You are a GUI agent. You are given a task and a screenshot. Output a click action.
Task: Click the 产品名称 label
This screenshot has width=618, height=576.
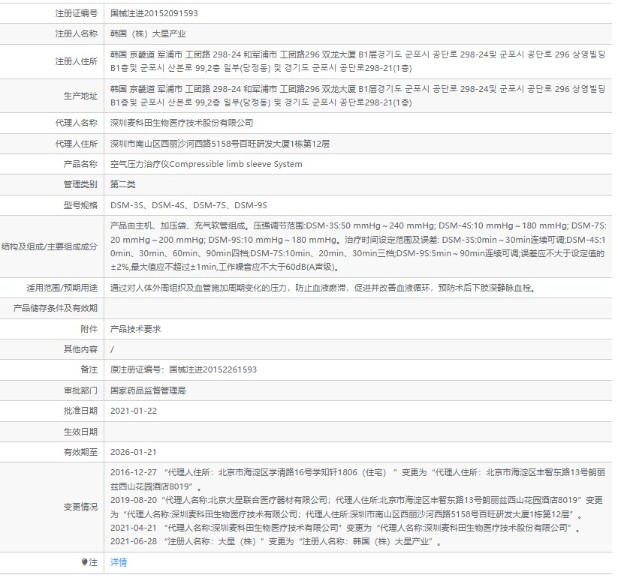pyautogui.click(x=80, y=164)
